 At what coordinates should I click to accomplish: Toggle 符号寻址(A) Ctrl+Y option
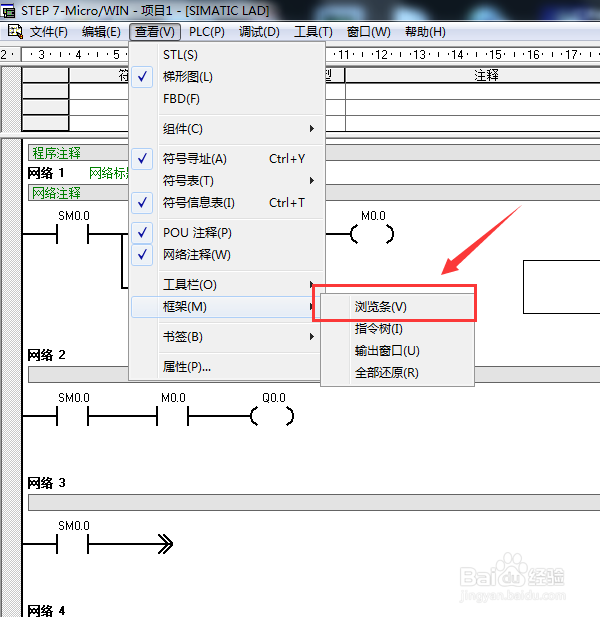tap(227, 159)
